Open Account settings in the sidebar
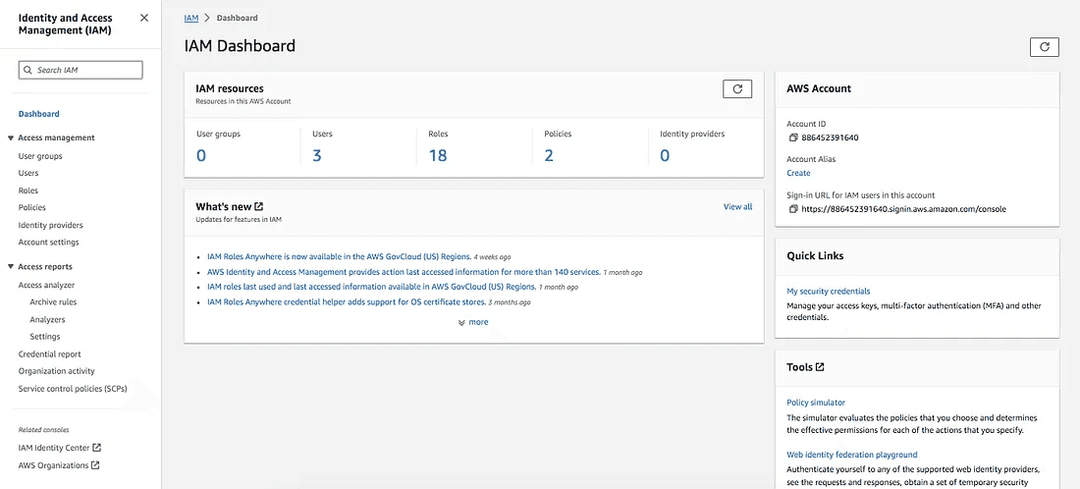This screenshot has width=1080, height=489. [x=48, y=242]
